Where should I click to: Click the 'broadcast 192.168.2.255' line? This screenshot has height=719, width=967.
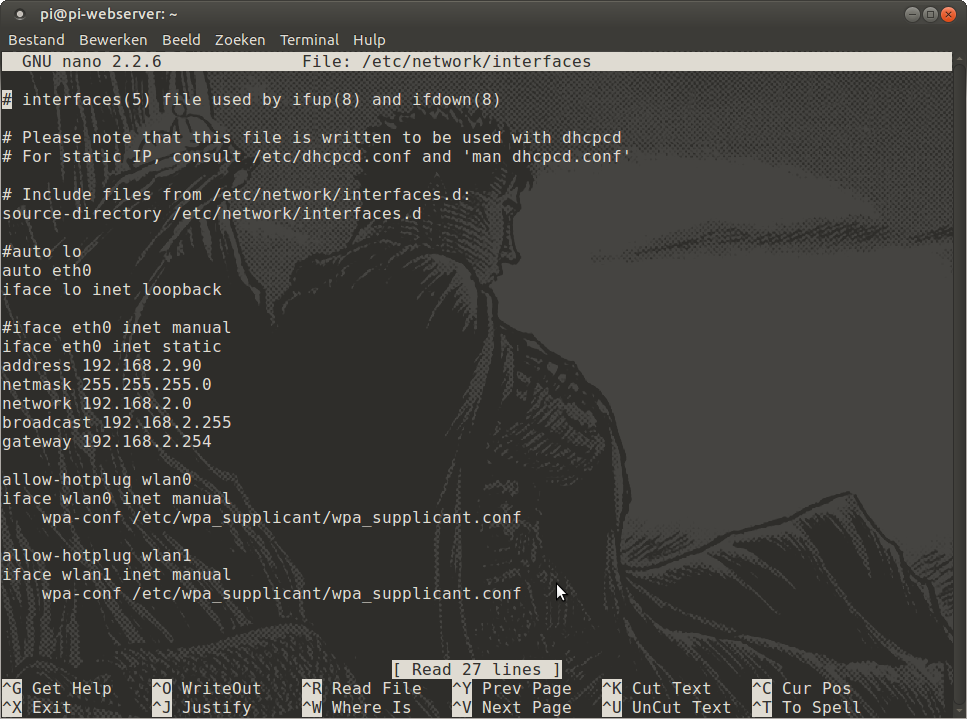(x=117, y=422)
